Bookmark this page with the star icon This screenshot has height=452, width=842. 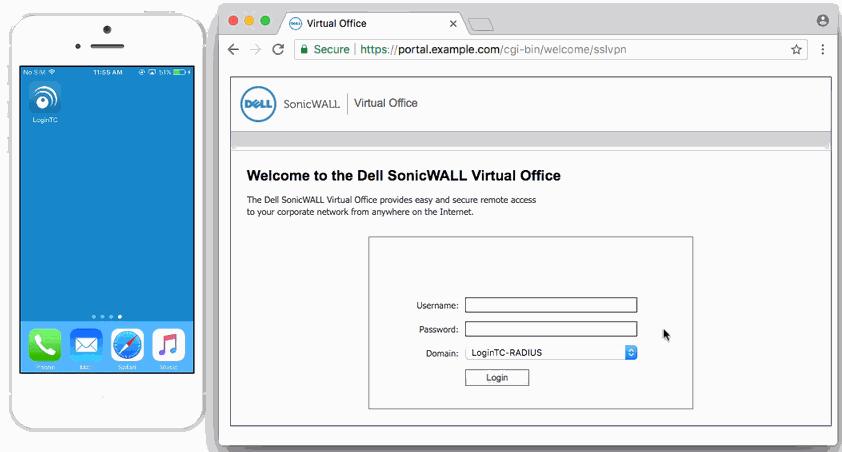[x=796, y=49]
